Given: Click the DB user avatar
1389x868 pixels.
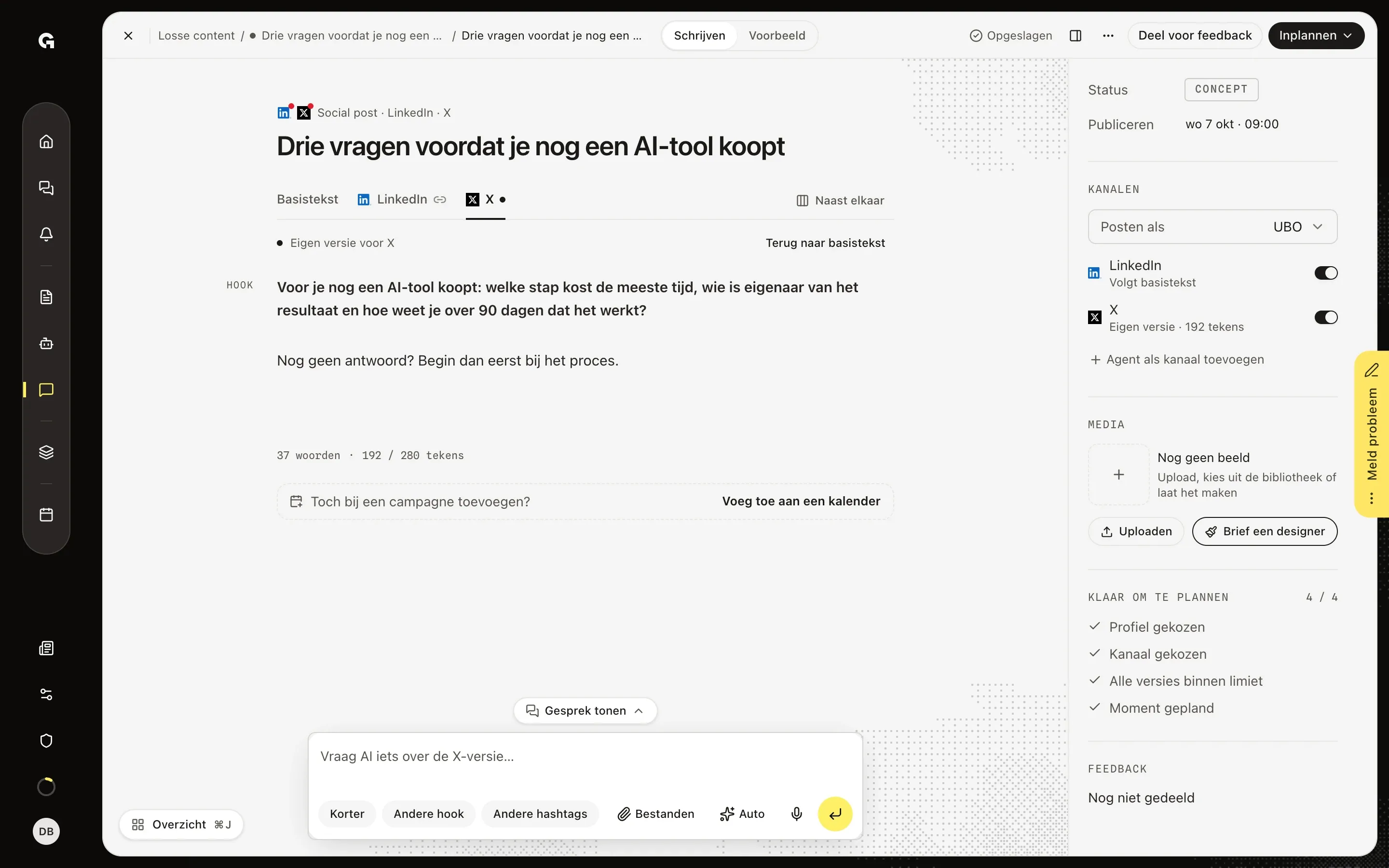Looking at the screenshot, I should [46, 831].
